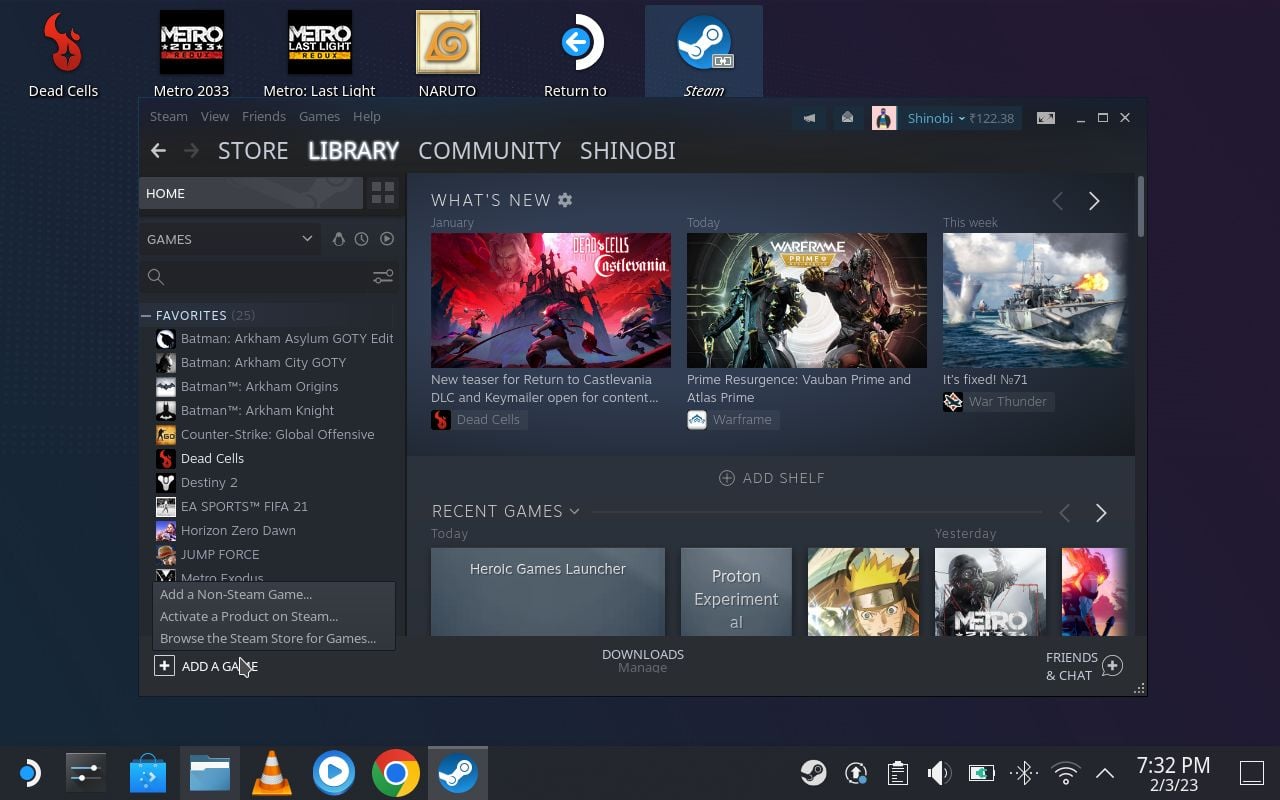Toggle the Linux penguin compatibility filter
Image resolution: width=1280 pixels, height=800 pixels.
click(338, 239)
